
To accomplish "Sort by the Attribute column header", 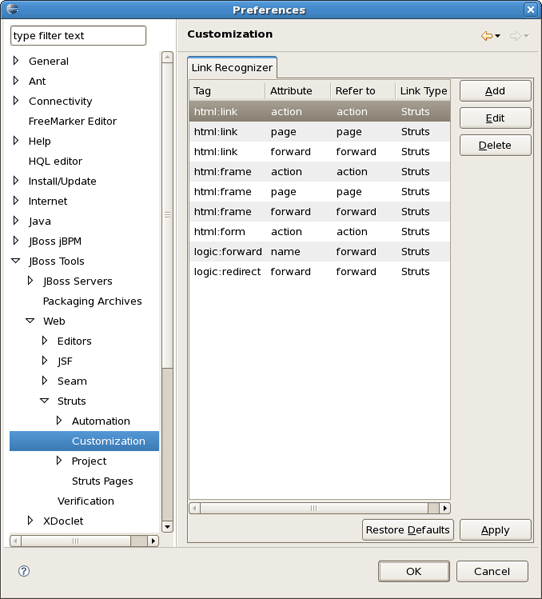I will point(298,91).
